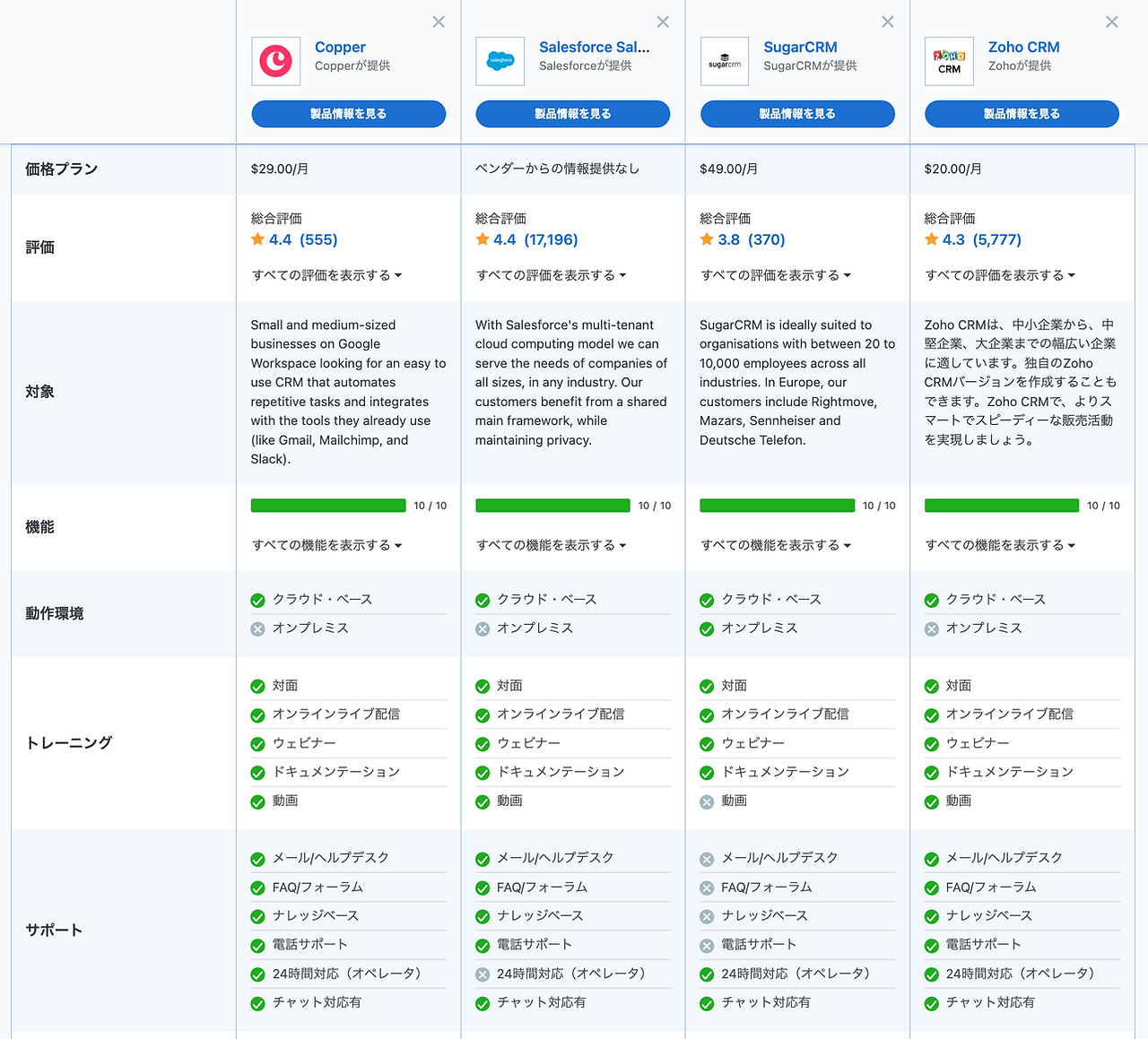The image size is (1148, 1039).
Task: Click SugarCRM's green 10/10 feature bar
Action: (x=777, y=506)
